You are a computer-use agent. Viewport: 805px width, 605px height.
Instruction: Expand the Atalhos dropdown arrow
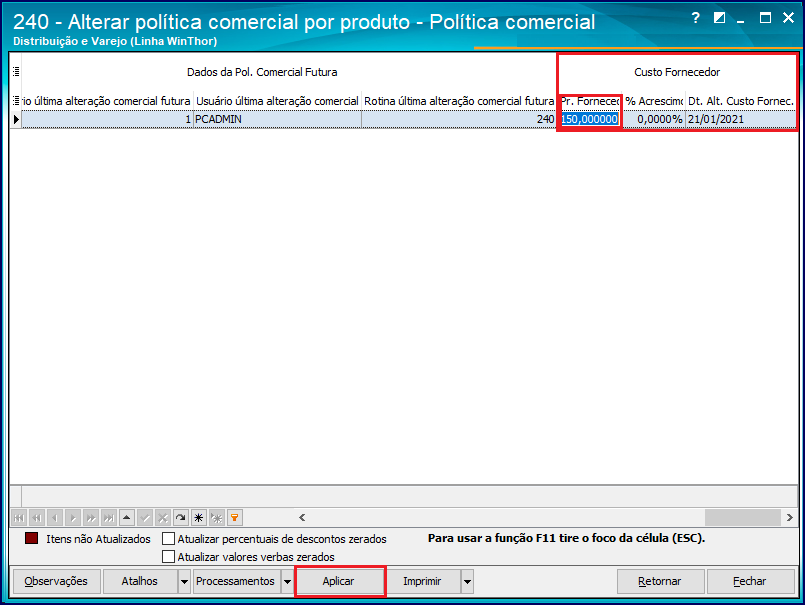tap(184, 581)
